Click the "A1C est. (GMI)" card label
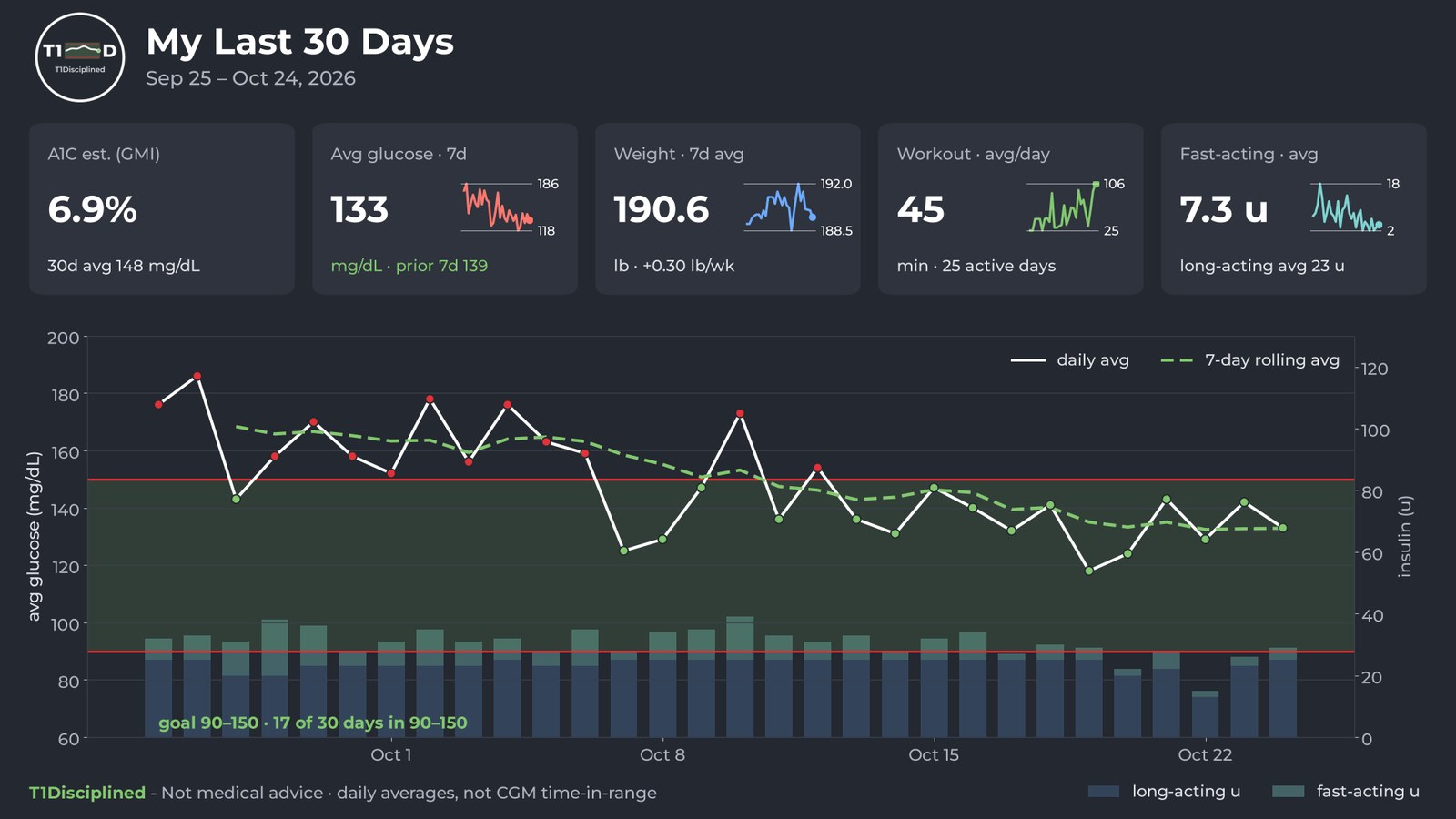The image size is (1456, 819). (x=104, y=154)
